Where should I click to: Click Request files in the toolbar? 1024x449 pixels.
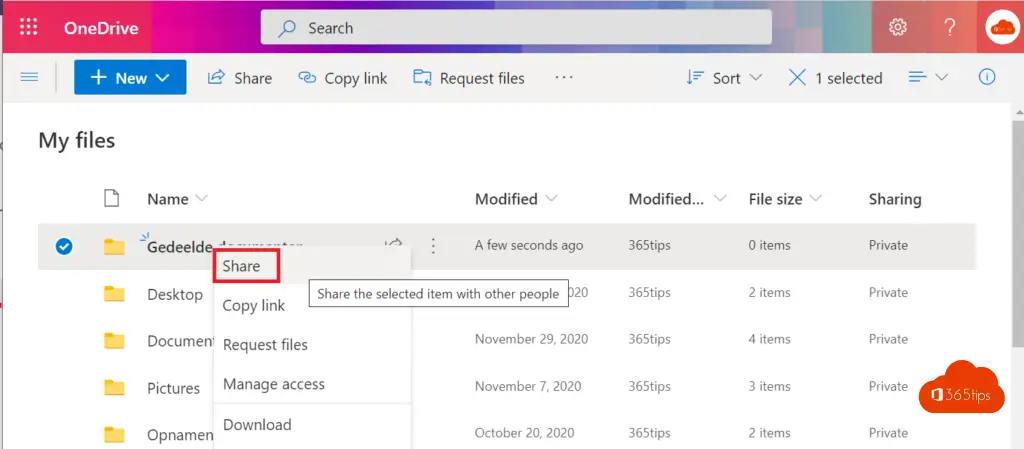coord(469,78)
